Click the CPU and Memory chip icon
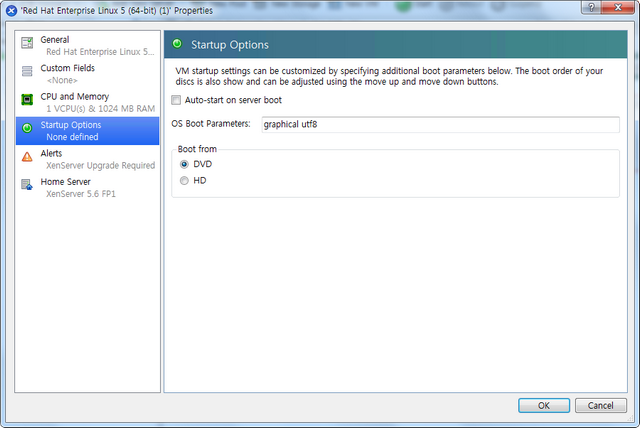Image resolution: width=640 pixels, height=428 pixels. [27, 99]
